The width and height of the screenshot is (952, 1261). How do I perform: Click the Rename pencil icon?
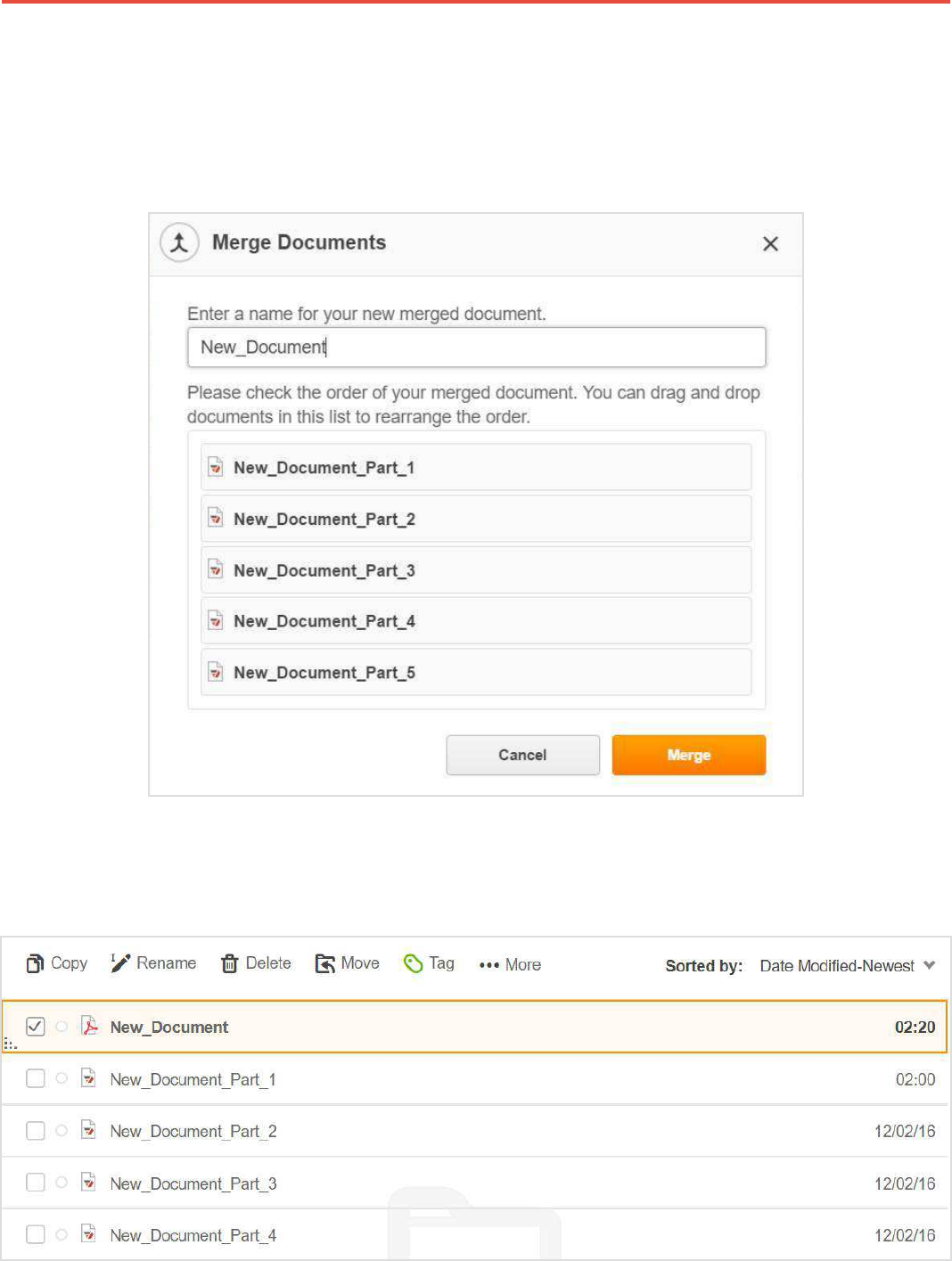pos(120,962)
